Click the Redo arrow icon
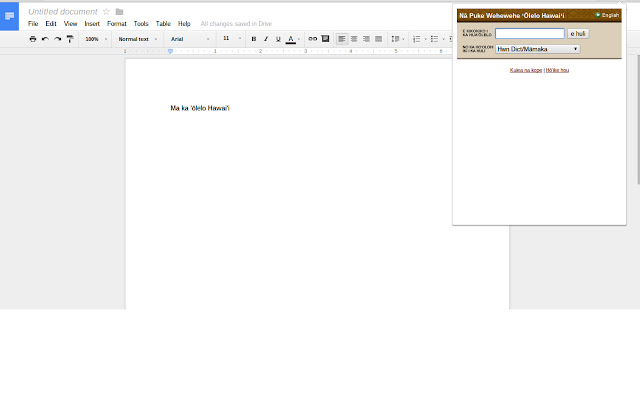This screenshot has height=400, width=640. (58, 39)
